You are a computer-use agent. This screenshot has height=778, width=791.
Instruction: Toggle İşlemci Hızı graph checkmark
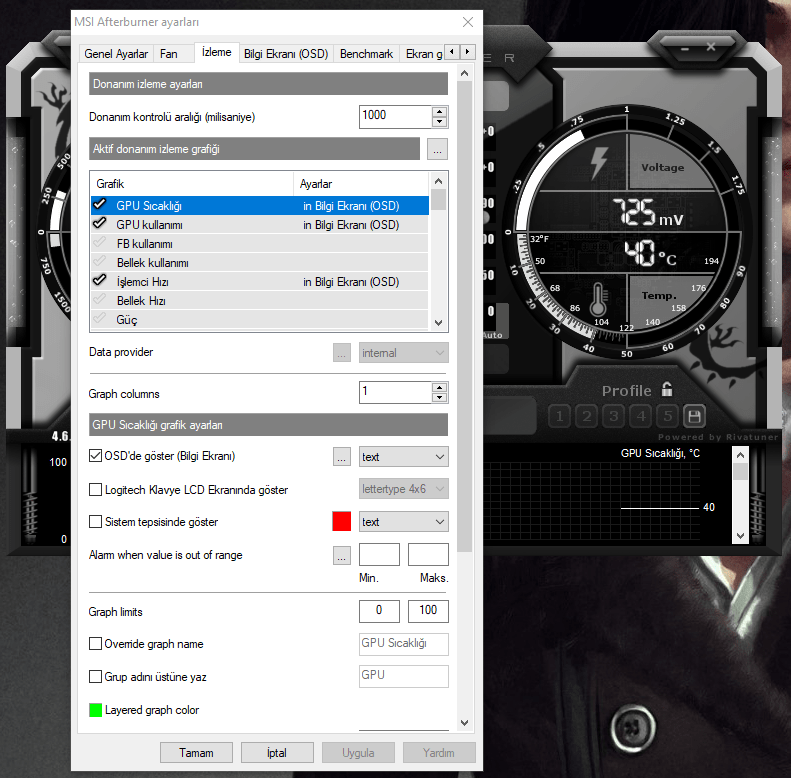pyautogui.click(x=100, y=281)
